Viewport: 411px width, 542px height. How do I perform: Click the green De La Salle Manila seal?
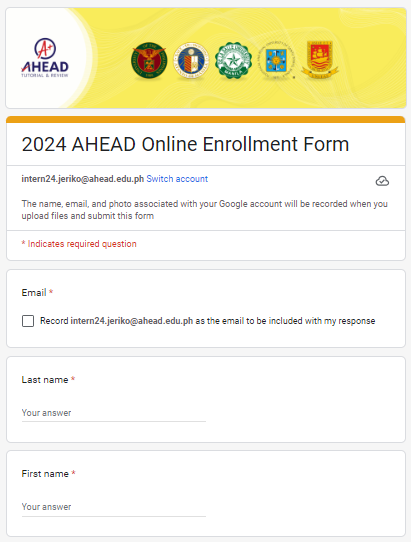(233, 60)
